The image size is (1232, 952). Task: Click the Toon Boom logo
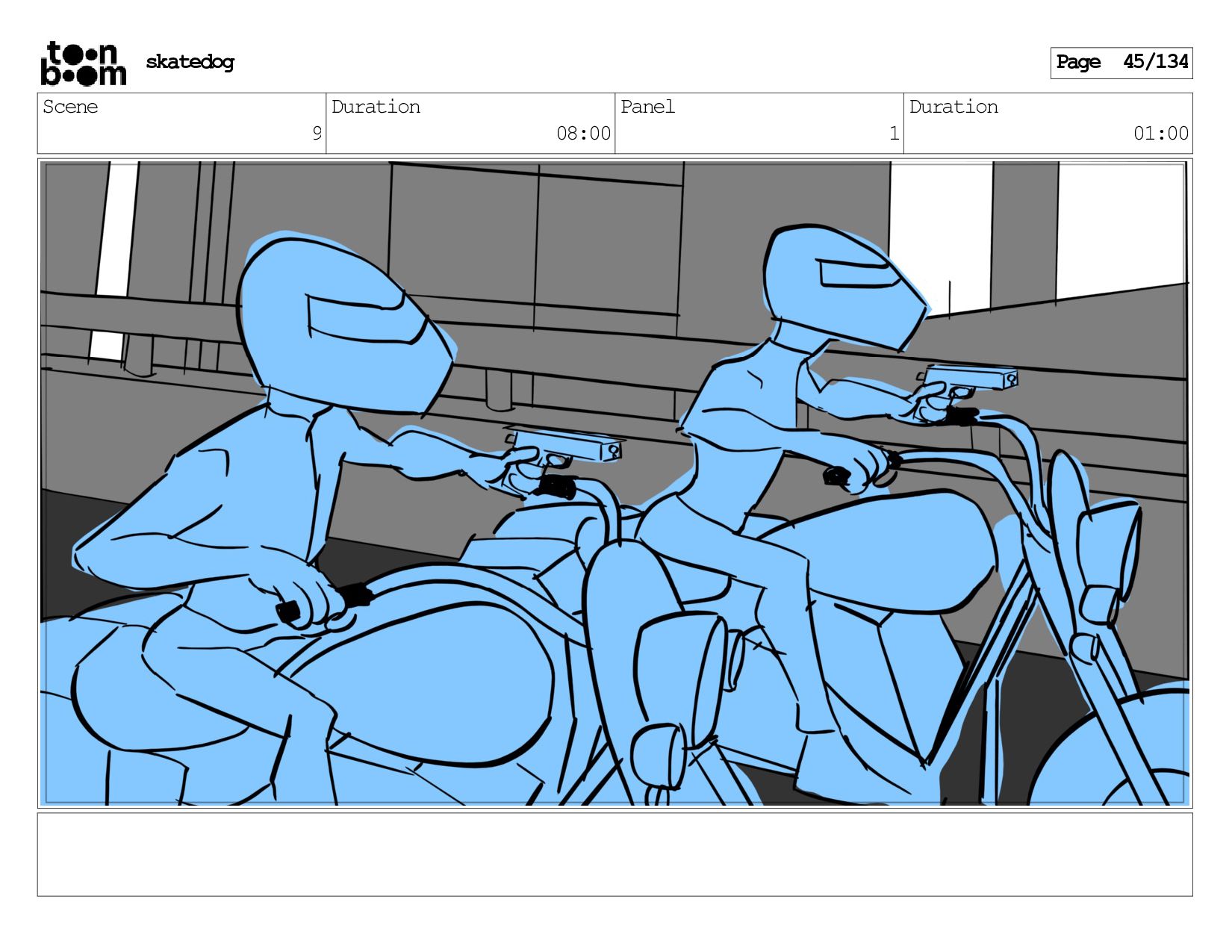pos(83,63)
